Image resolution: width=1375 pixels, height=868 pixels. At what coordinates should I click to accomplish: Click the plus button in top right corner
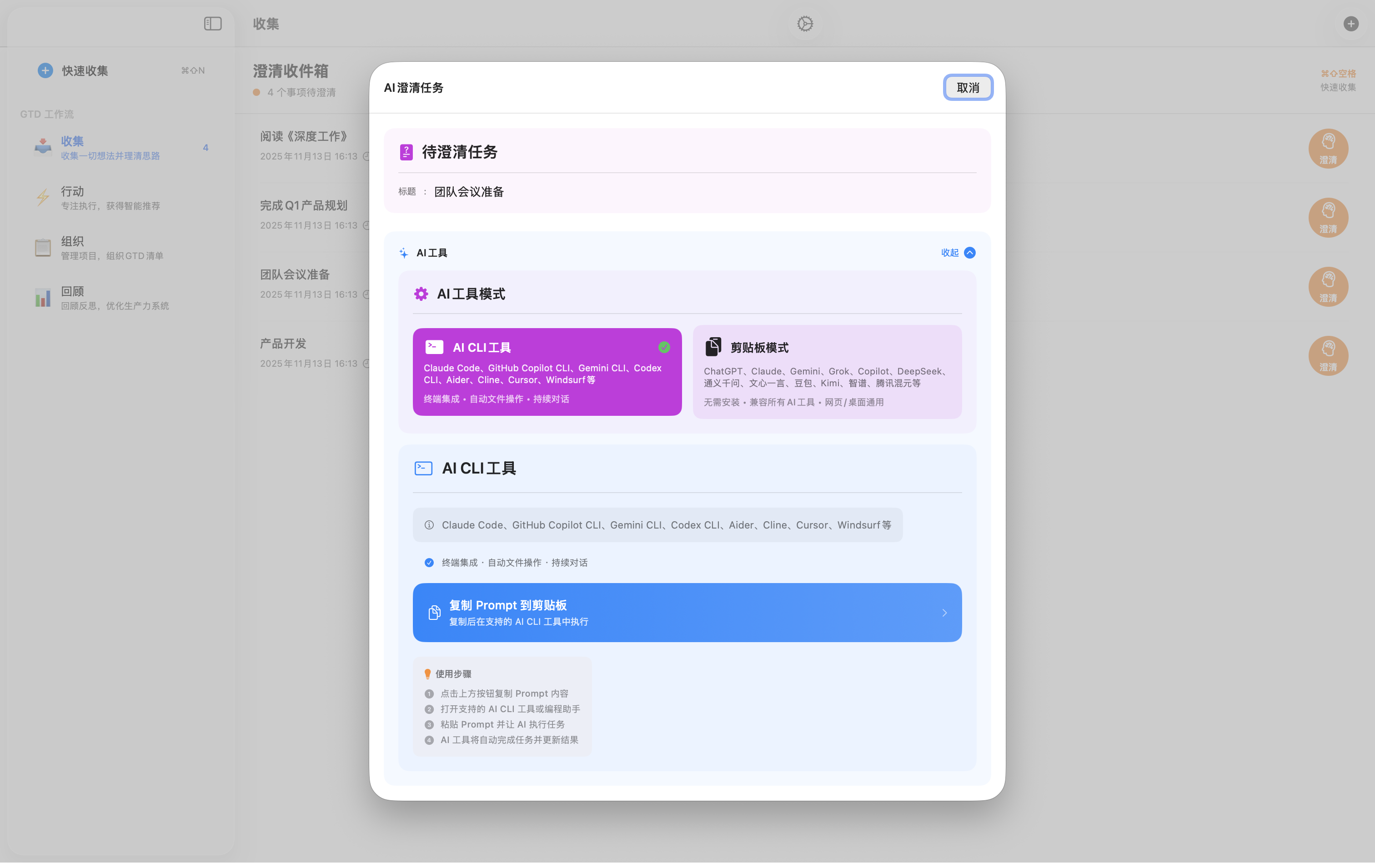tap(1350, 23)
